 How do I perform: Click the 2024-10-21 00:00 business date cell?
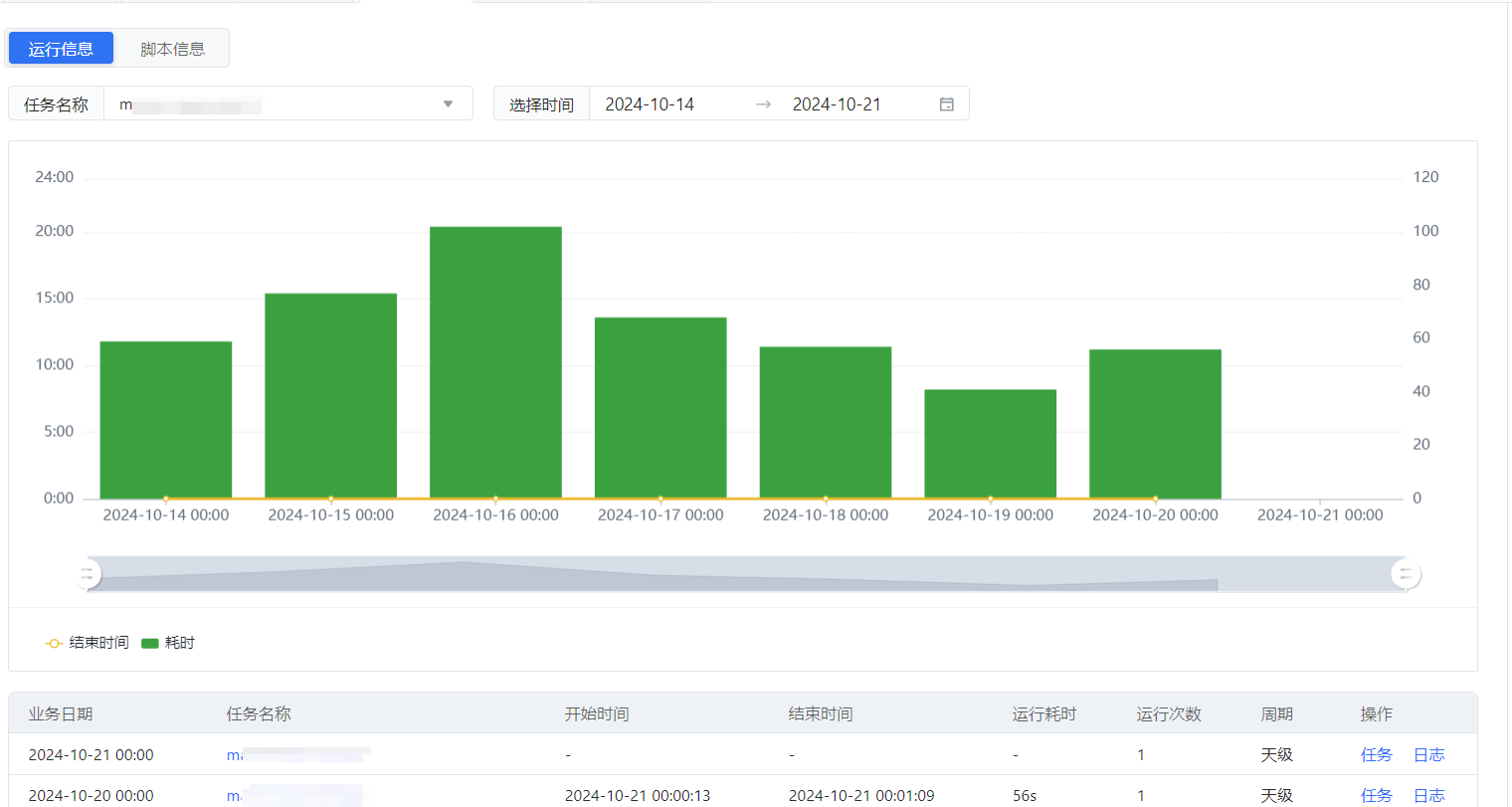click(92, 755)
